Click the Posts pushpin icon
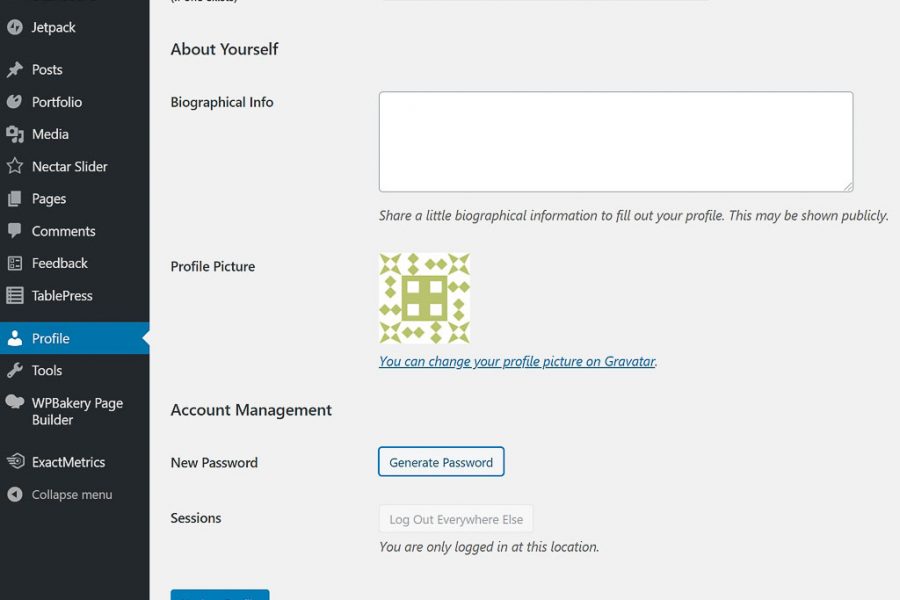Screen dimensions: 900x600 tap(15, 70)
